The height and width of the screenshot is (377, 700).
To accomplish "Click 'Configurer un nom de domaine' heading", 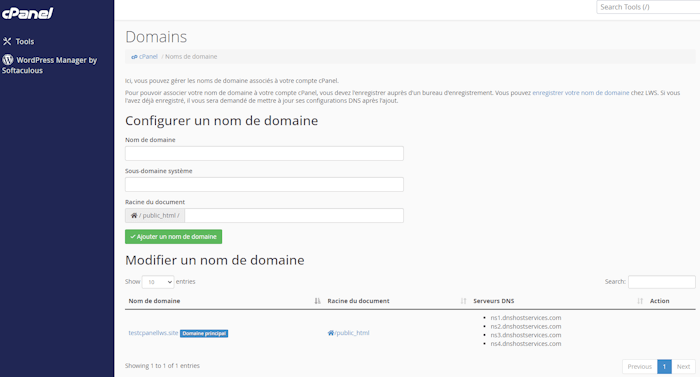I will [x=221, y=121].
